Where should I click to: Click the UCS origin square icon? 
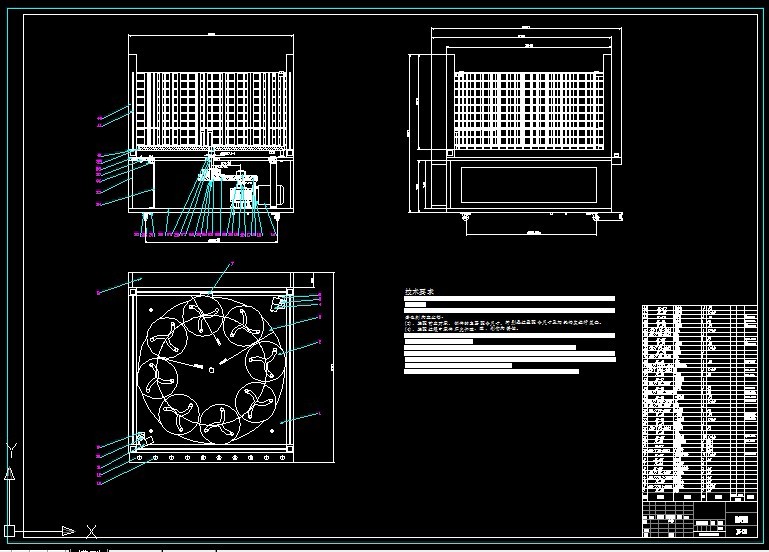click(9, 531)
